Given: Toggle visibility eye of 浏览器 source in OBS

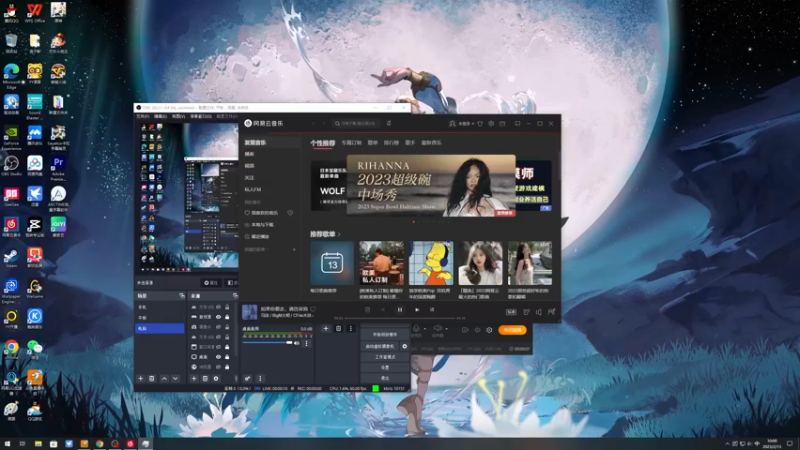Looking at the screenshot, I should tap(218, 367).
